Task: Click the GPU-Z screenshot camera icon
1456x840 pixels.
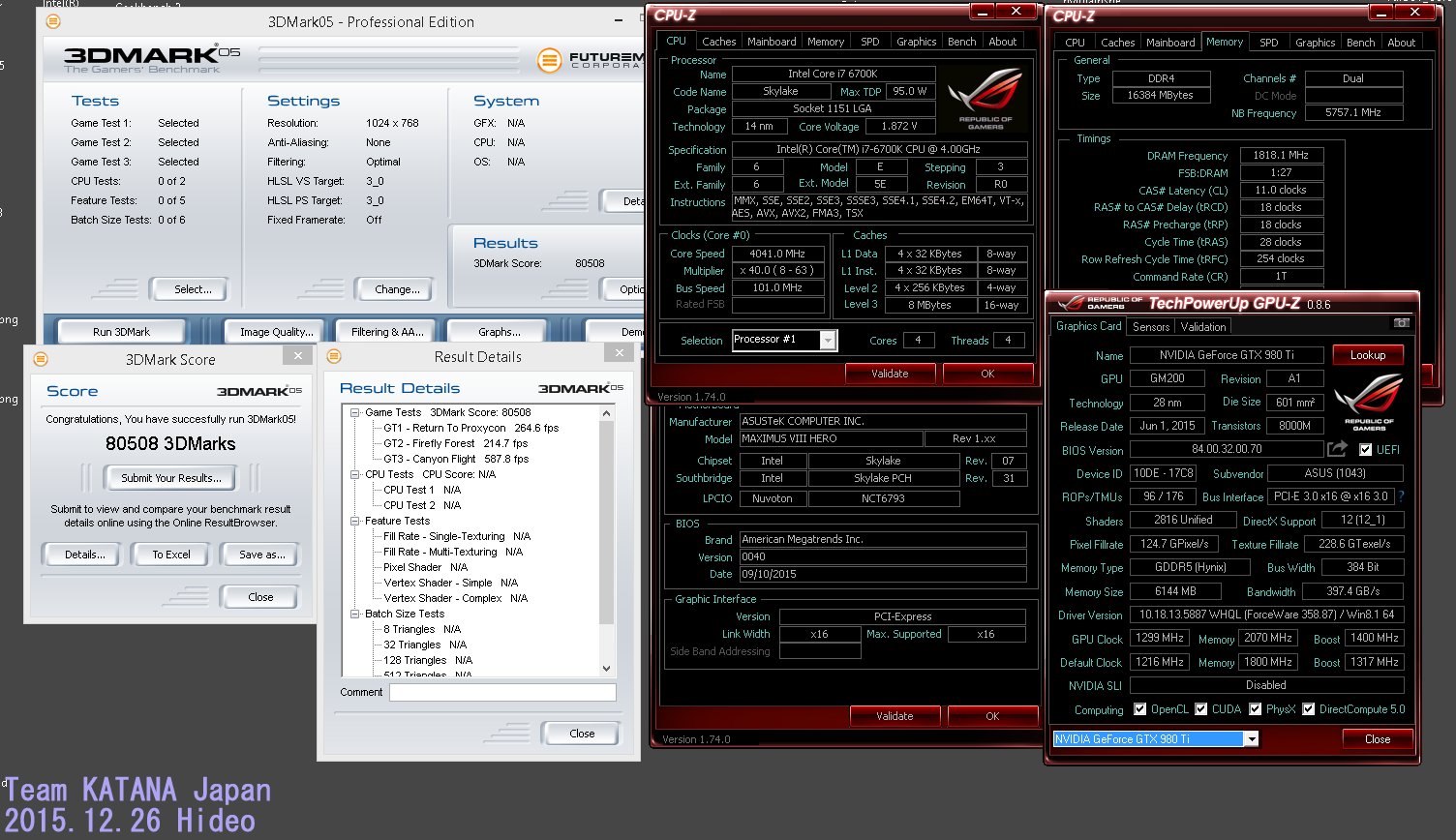Action: coord(1401,323)
